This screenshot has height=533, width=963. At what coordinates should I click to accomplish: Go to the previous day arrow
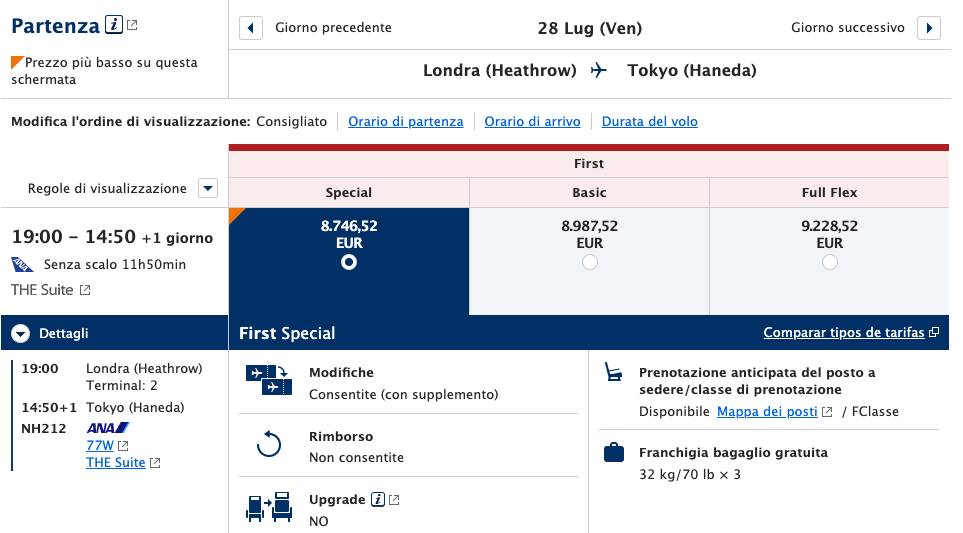coord(251,28)
